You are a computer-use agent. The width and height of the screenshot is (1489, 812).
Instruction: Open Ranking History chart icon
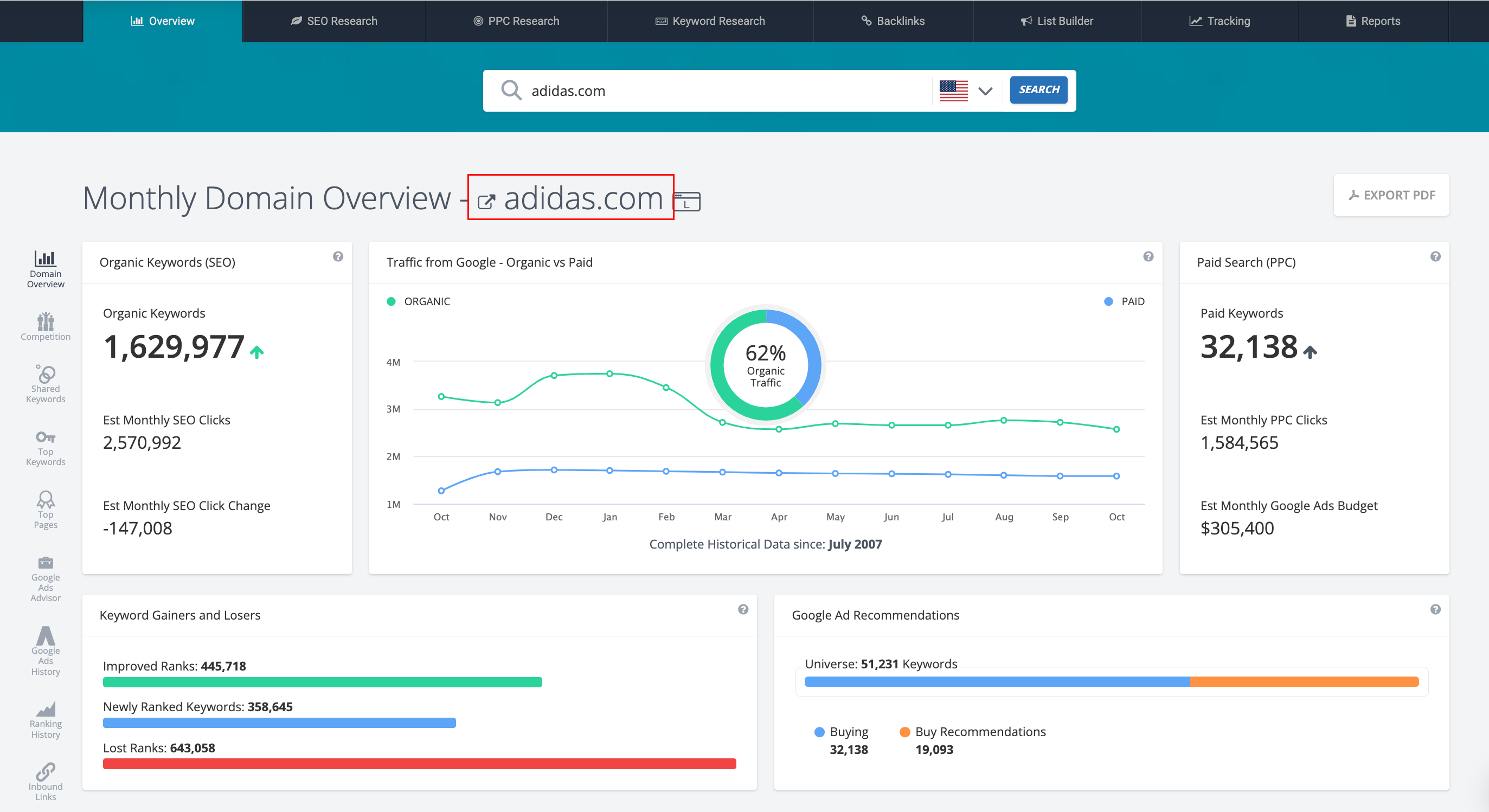pyautogui.click(x=46, y=708)
